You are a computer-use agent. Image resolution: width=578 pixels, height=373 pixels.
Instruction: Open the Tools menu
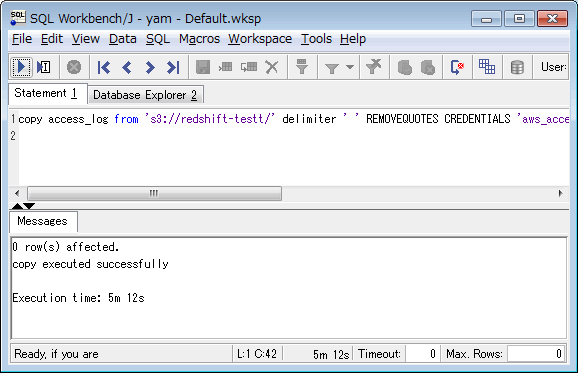click(x=316, y=39)
